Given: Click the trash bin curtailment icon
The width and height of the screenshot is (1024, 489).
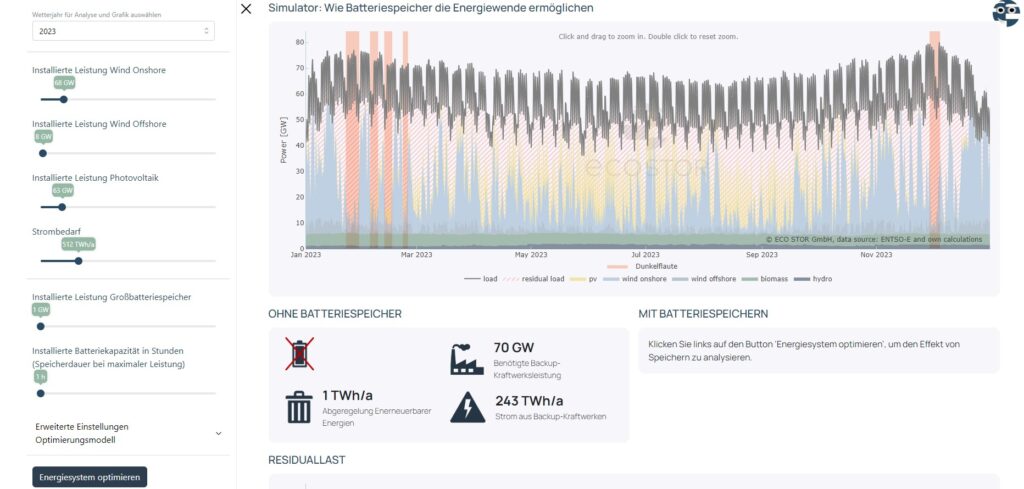Looking at the screenshot, I should pyautogui.click(x=299, y=407).
